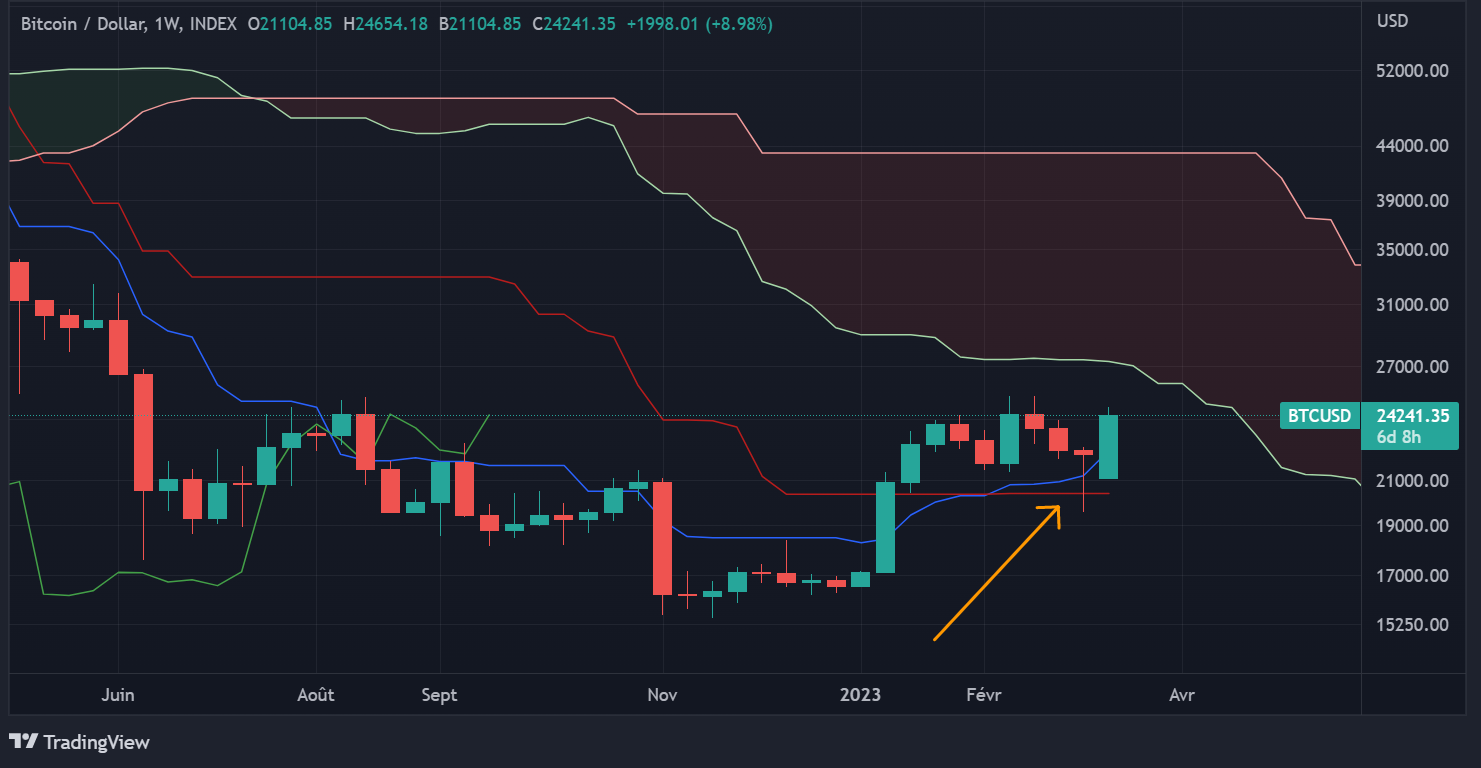Screen dimensions: 1481x768
Task: Click the Févr label on the time axis
Action: point(984,694)
